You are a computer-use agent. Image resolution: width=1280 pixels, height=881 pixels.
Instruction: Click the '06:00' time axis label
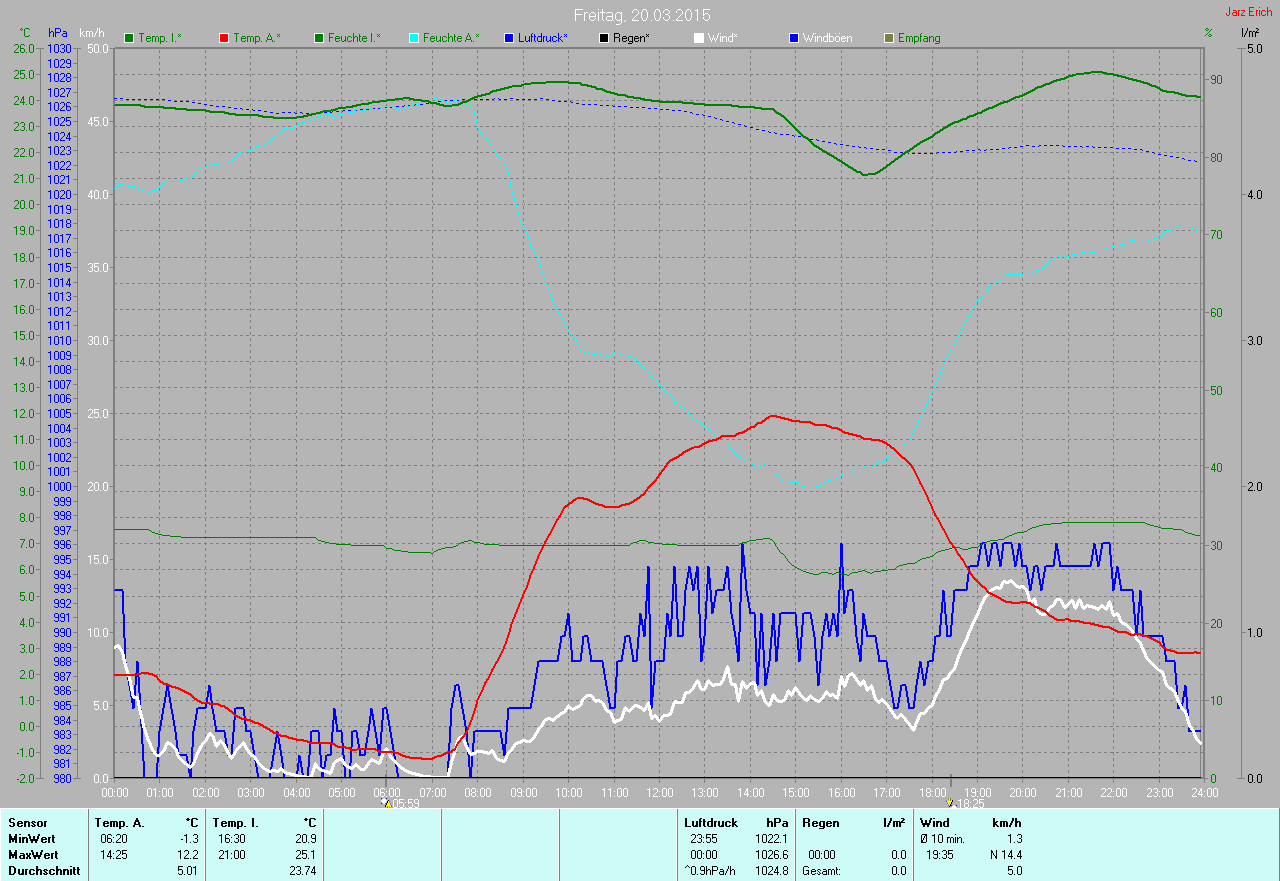[x=387, y=793]
